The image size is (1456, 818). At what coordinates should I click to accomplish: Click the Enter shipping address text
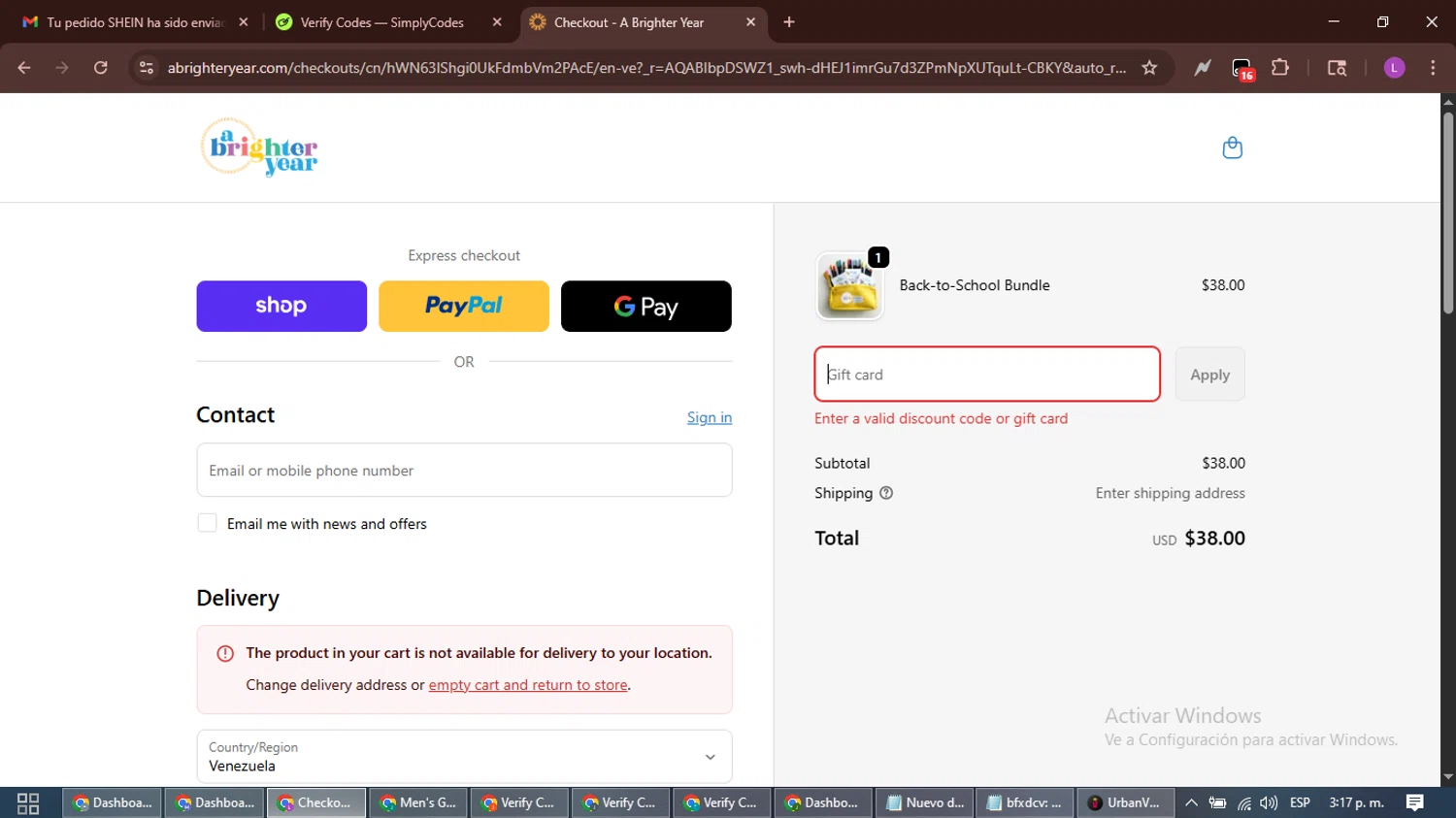click(1170, 493)
